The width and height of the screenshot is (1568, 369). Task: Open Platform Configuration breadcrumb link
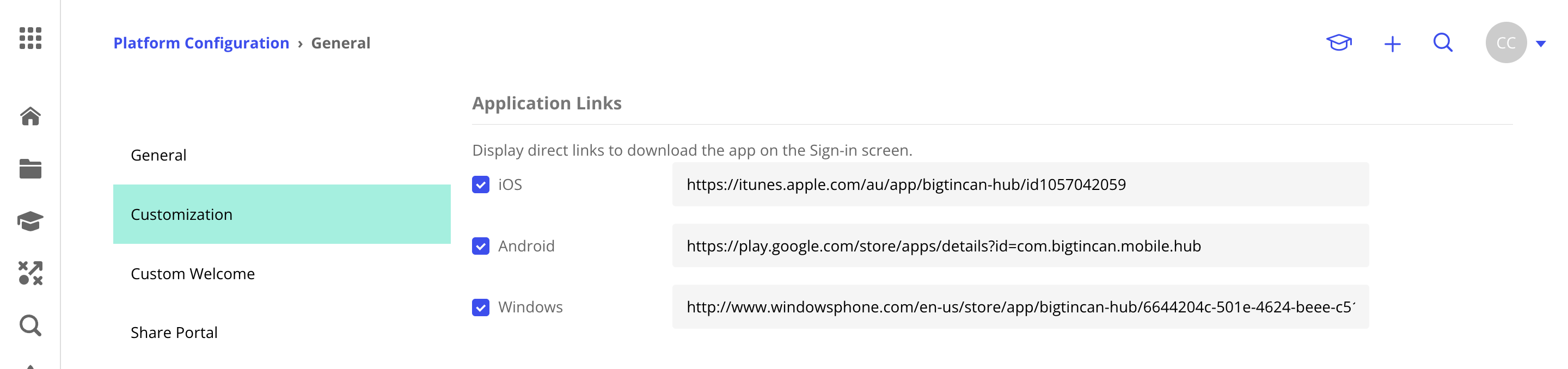point(201,42)
